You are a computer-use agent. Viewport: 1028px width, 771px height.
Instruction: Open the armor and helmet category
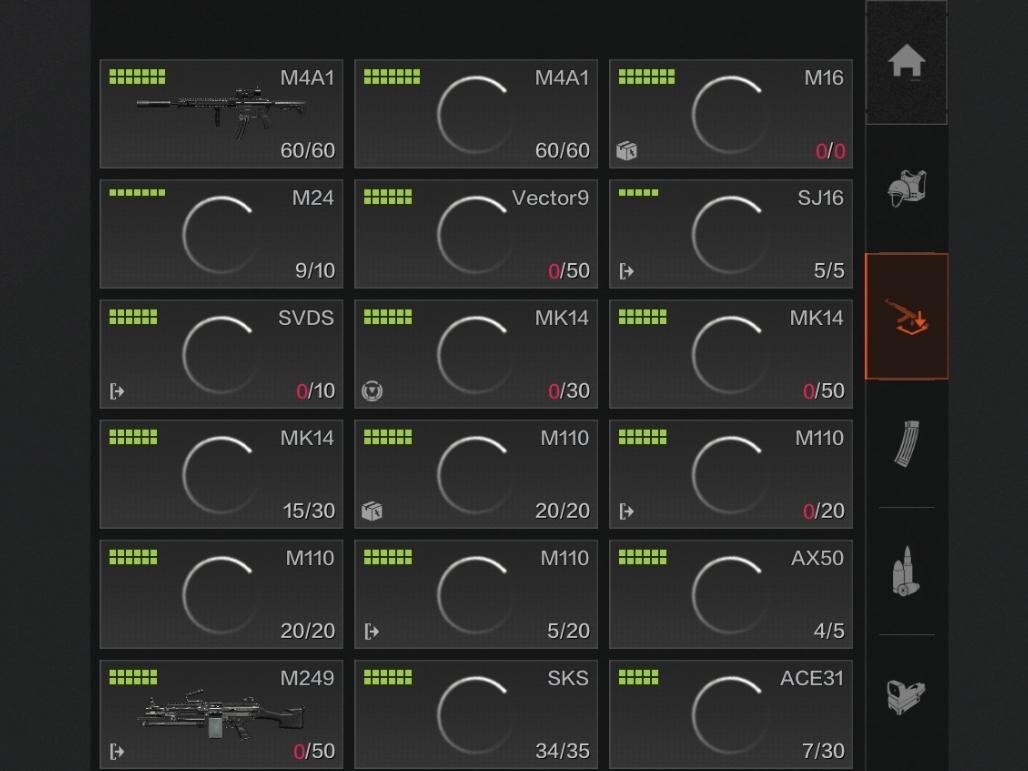click(x=906, y=189)
